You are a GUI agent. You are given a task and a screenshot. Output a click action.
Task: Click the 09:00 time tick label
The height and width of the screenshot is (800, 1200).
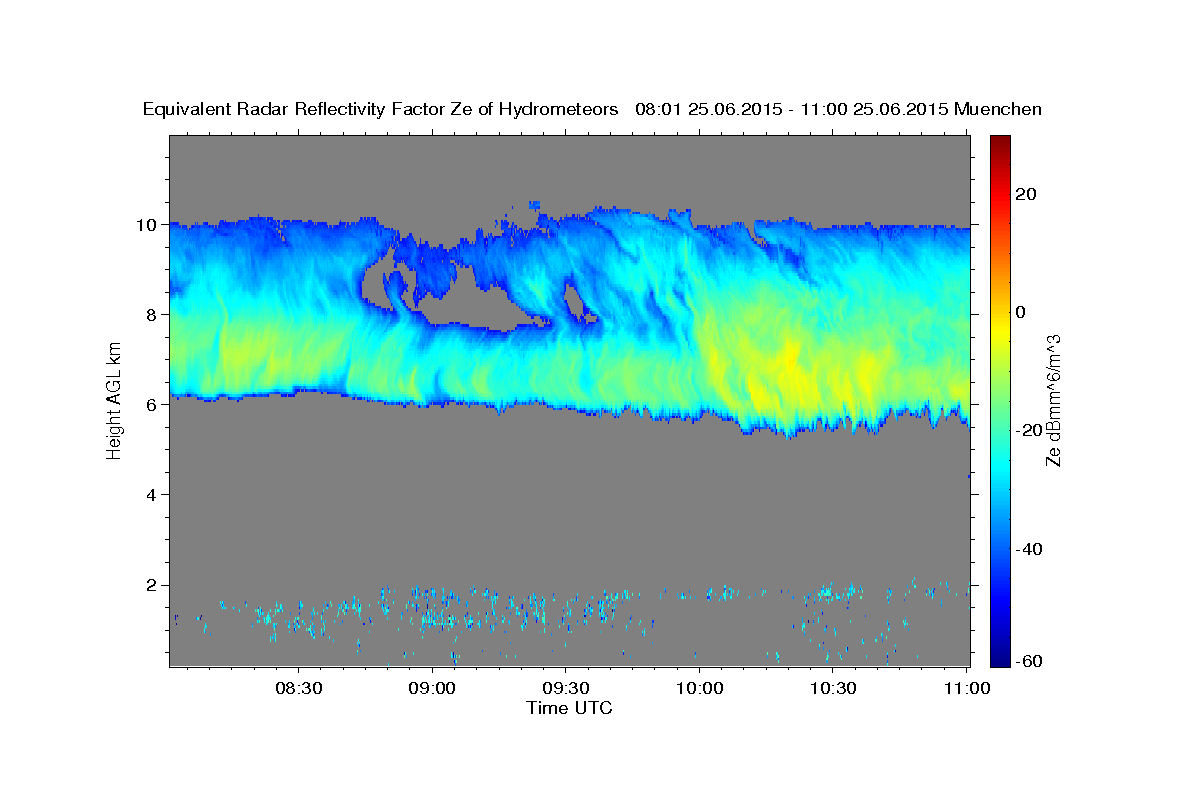[x=433, y=689]
